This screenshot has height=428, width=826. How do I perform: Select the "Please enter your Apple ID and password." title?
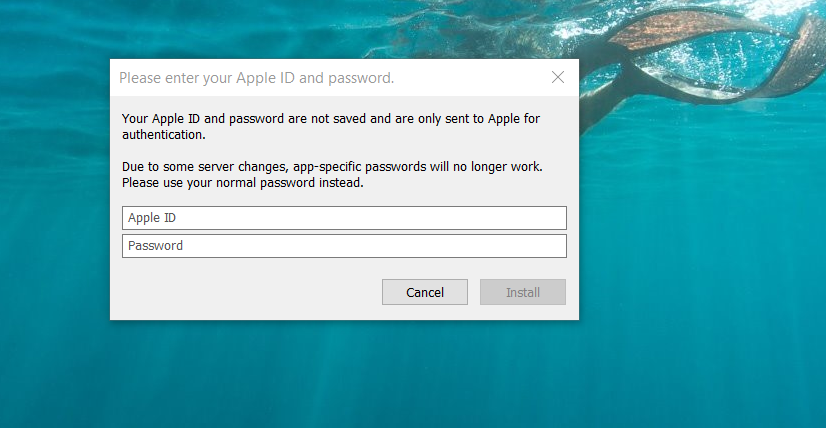pyautogui.click(x=257, y=78)
